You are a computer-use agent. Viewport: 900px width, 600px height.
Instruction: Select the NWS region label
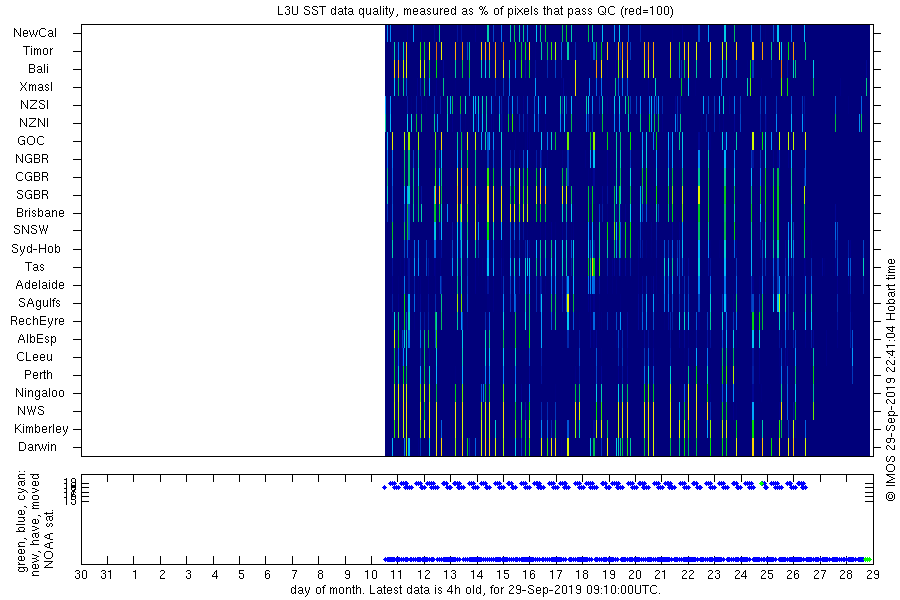31,411
